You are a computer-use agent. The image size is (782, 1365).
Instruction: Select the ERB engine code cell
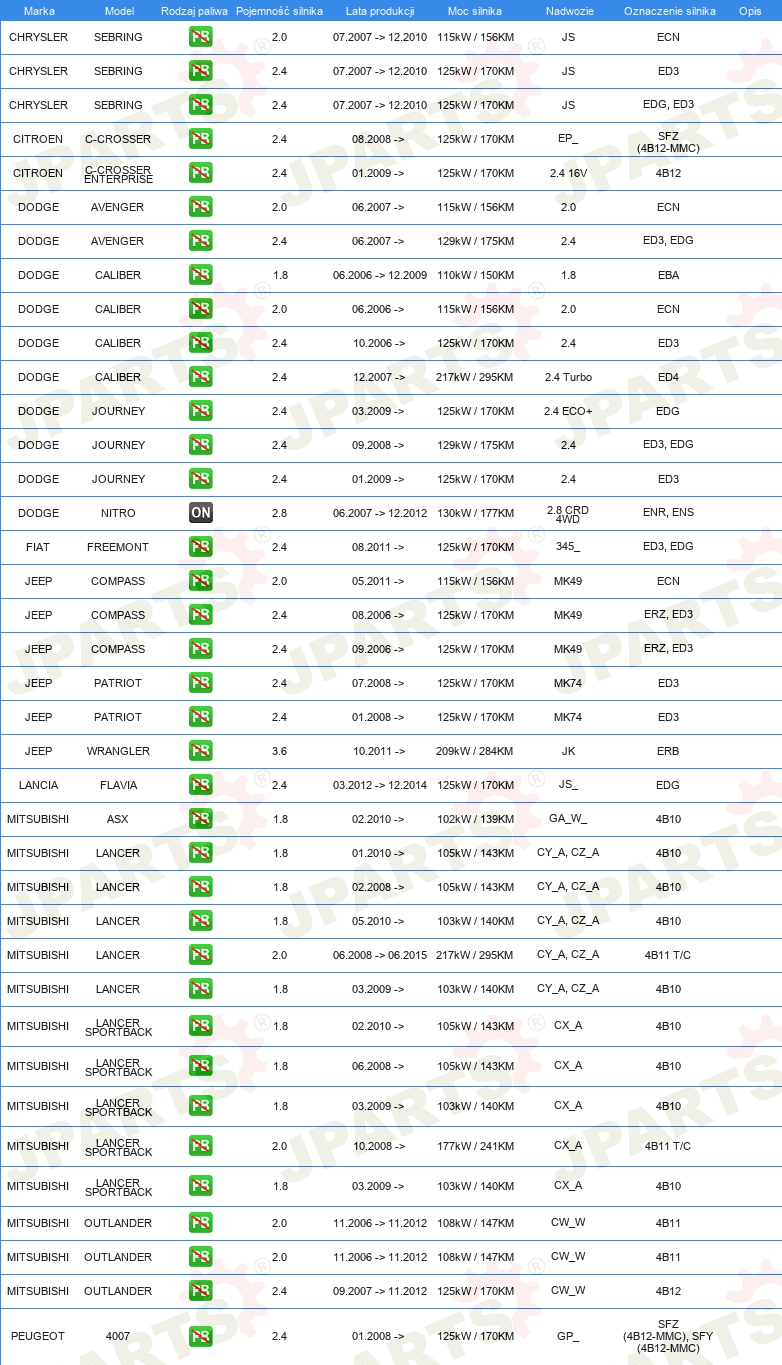point(668,751)
